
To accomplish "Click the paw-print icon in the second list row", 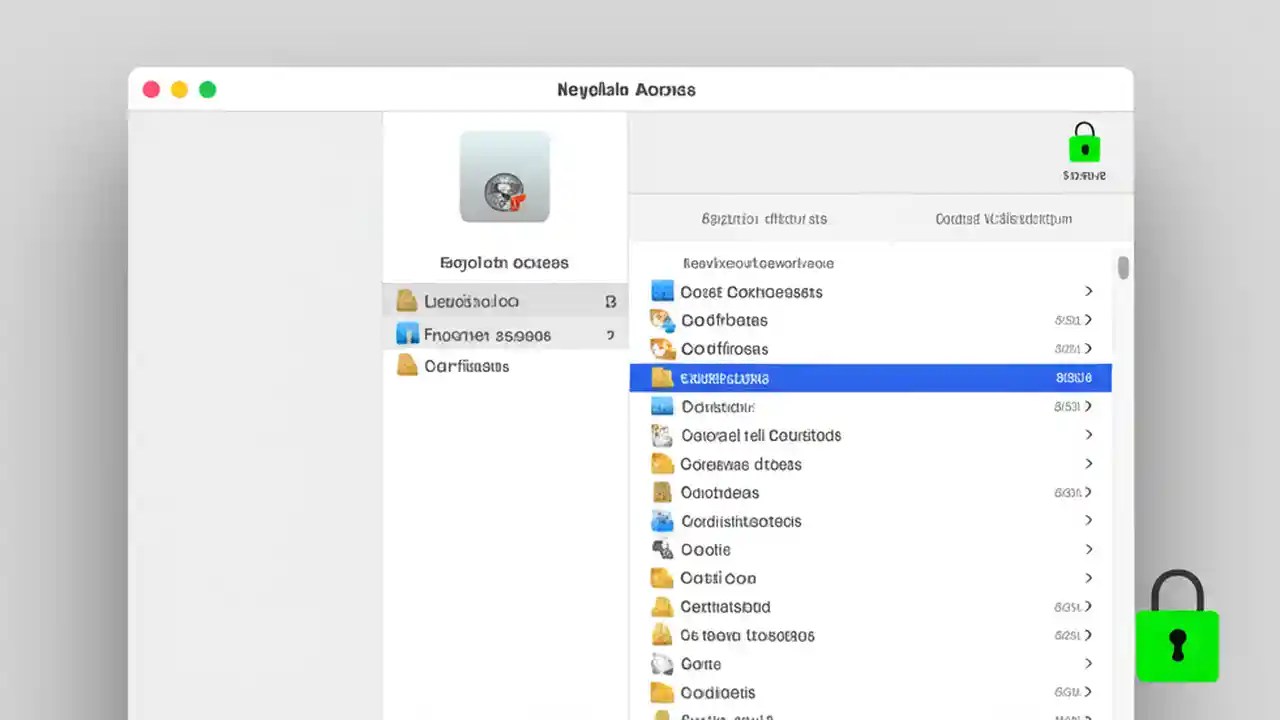I will (662, 320).
